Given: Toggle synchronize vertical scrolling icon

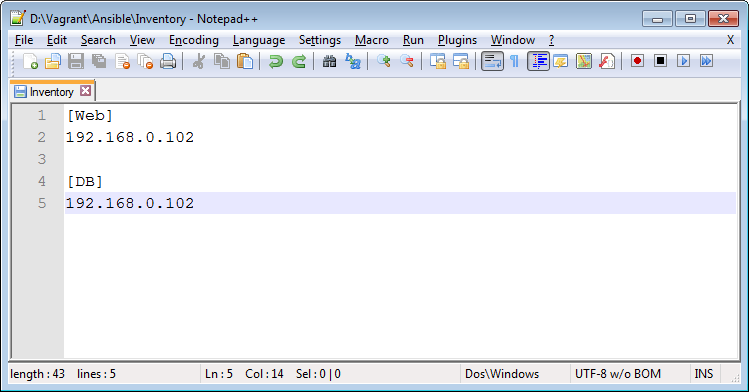Looking at the screenshot, I should pyautogui.click(x=438, y=61).
